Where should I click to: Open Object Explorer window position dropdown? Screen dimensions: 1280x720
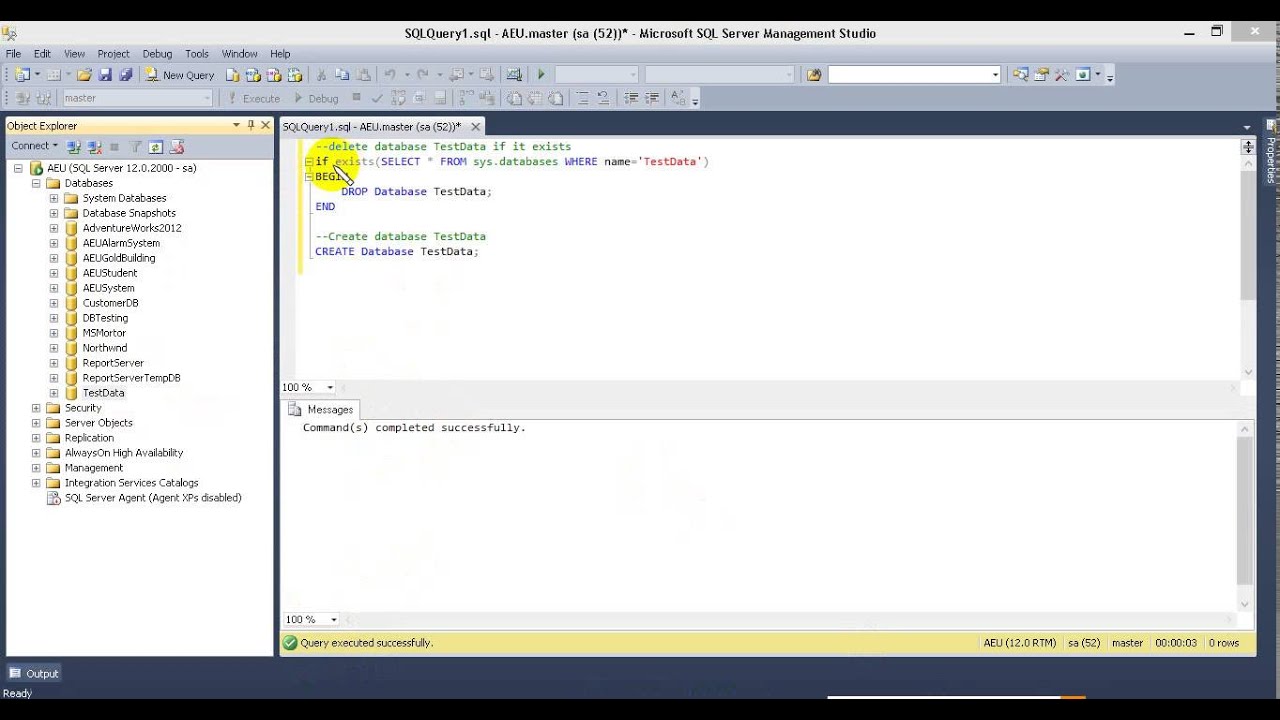click(x=236, y=125)
